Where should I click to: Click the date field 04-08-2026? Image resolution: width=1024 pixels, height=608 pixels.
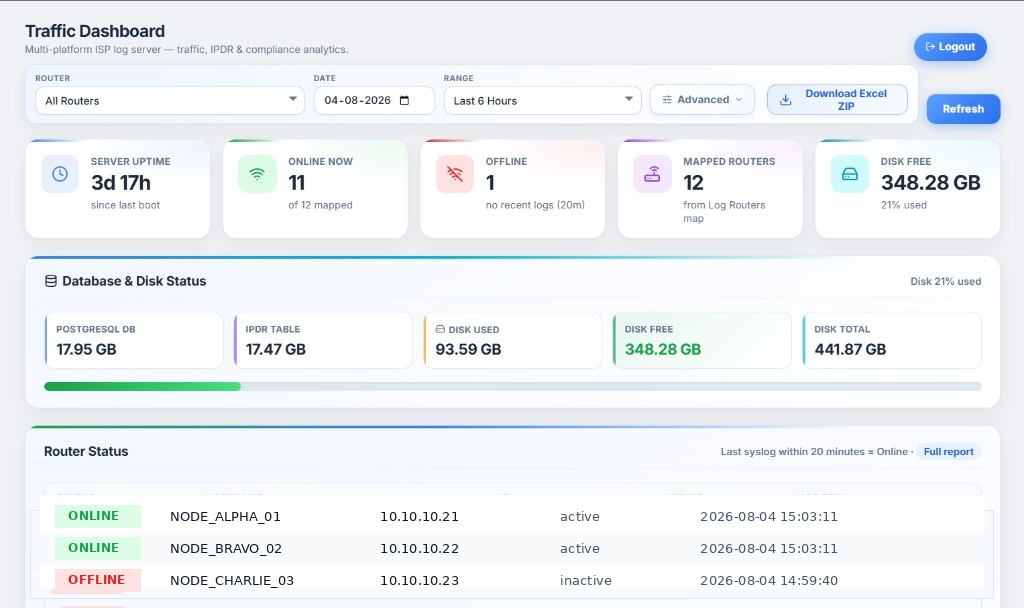(x=374, y=101)
